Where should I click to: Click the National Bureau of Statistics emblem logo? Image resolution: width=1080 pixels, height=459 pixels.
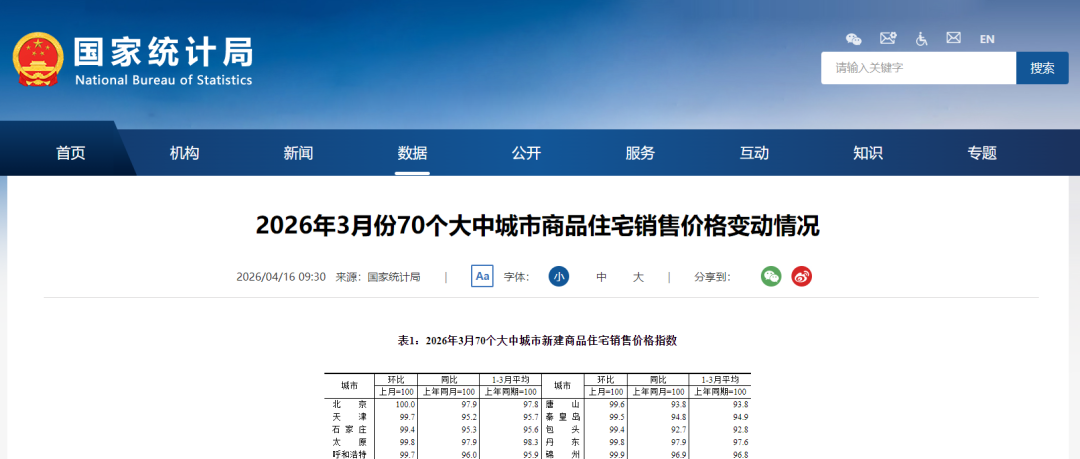[x=38, y=59]
